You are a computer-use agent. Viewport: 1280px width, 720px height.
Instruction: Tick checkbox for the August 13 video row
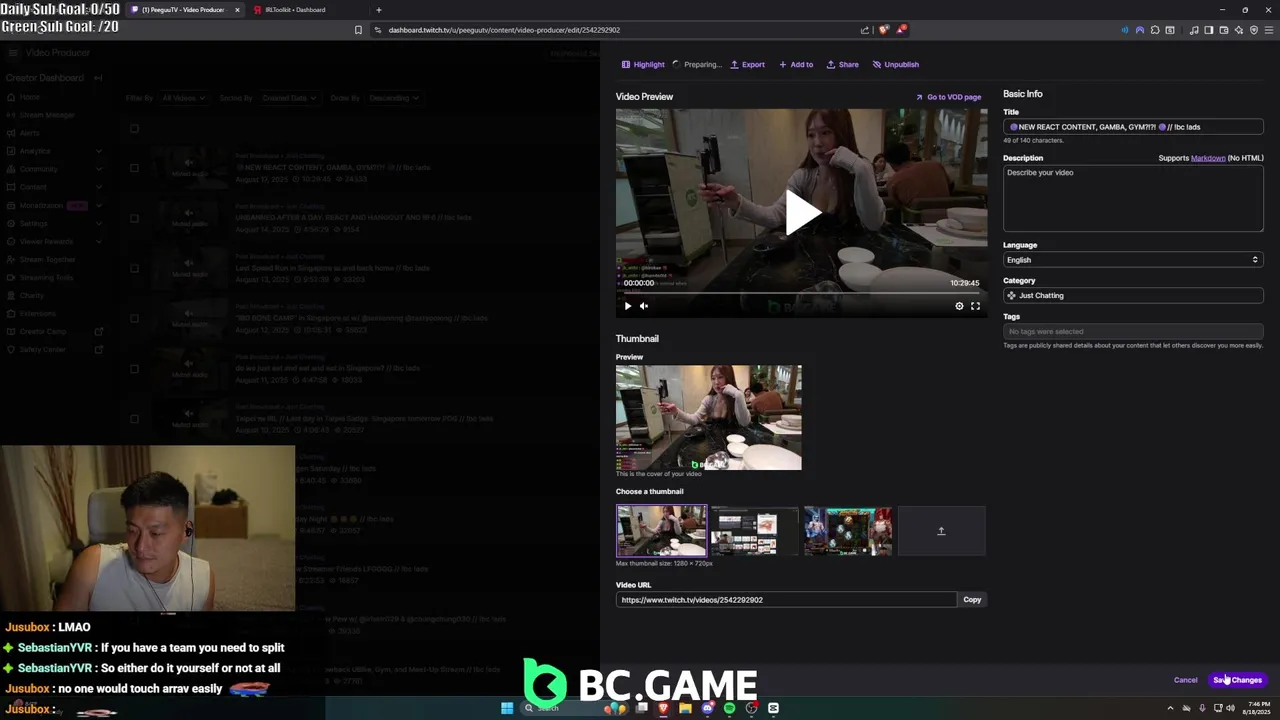coord(134,268)
